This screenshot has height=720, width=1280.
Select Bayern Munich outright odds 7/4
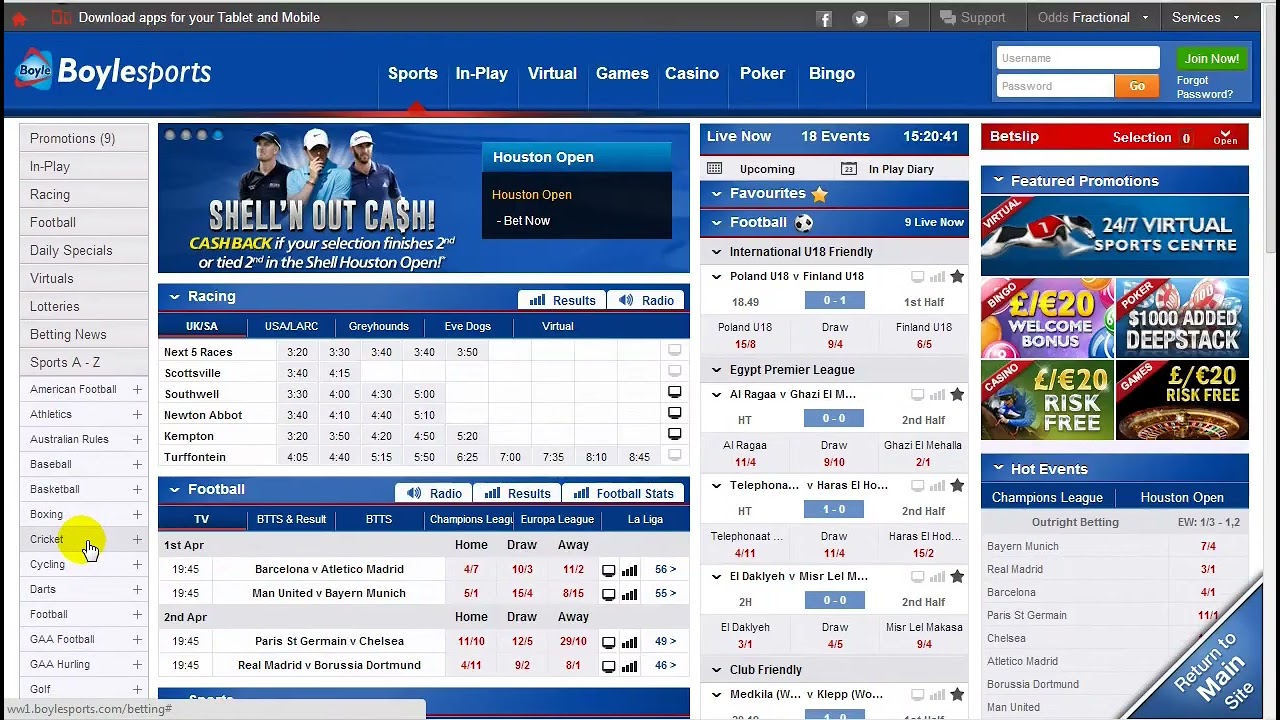coord(1208,547)
